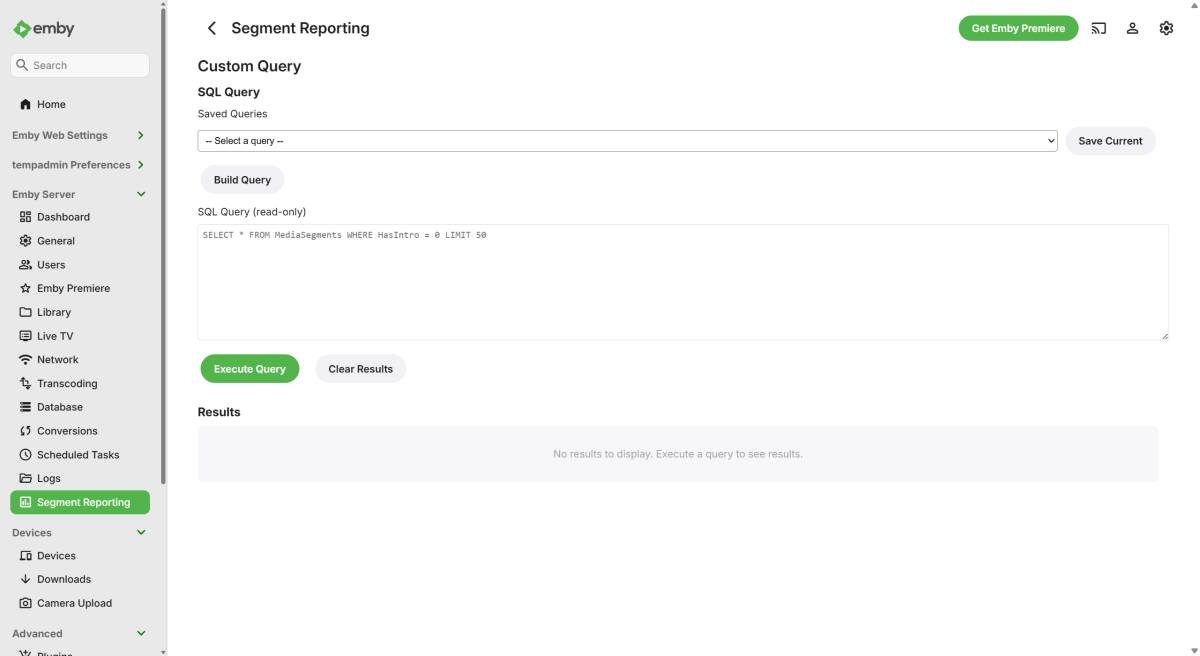Open the settings gear in top bar
This screenshot has width=1200, height=656.
pos(1166,28)
